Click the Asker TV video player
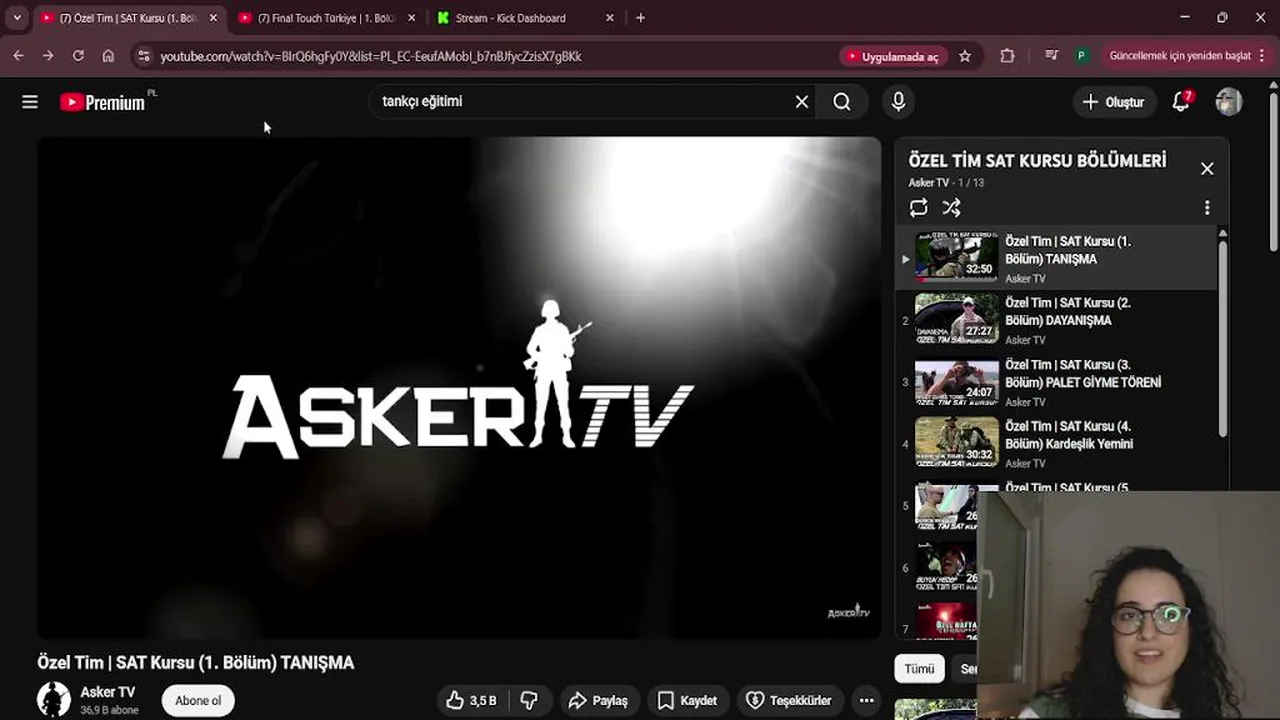This screenshot has width=1280, height=720. pos(459,388)
